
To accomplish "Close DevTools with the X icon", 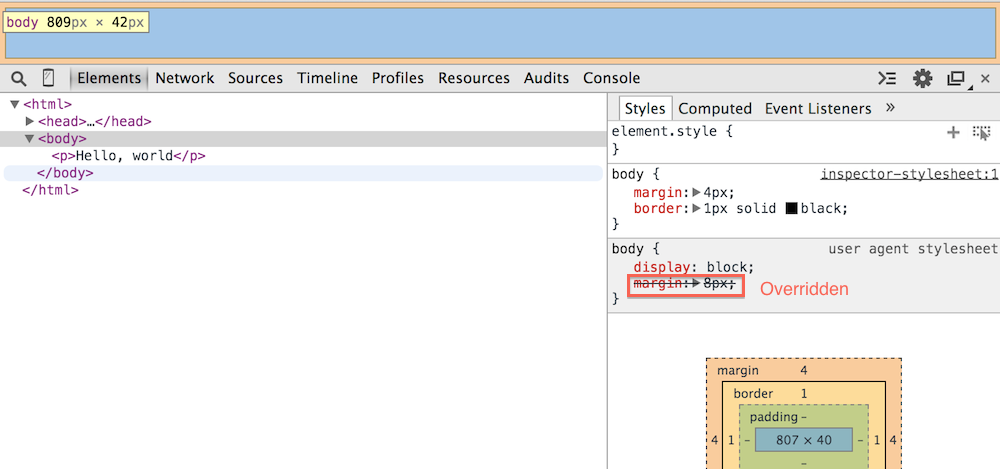I will click(x=985, y=78).
